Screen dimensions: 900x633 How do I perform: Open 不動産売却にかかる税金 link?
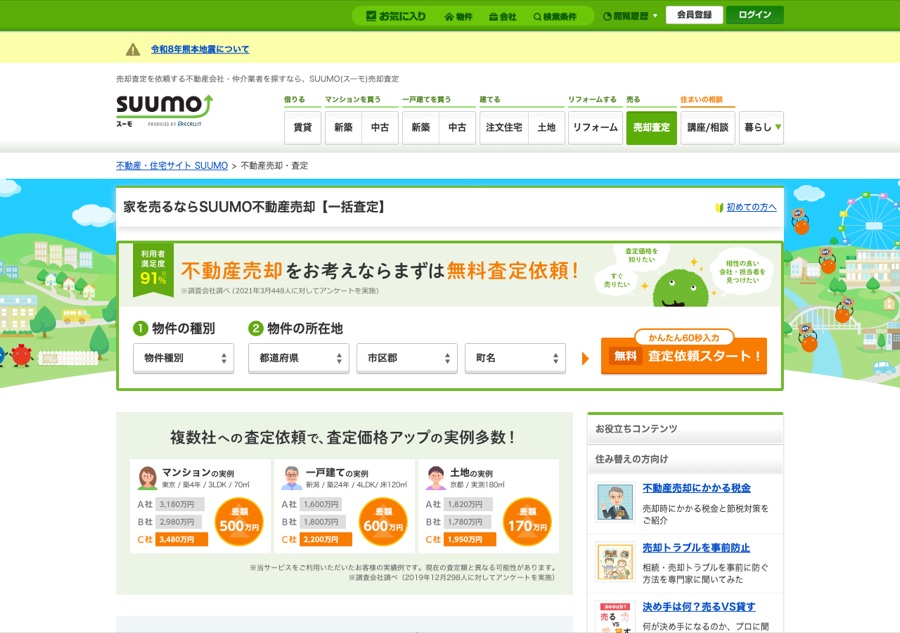696,488
